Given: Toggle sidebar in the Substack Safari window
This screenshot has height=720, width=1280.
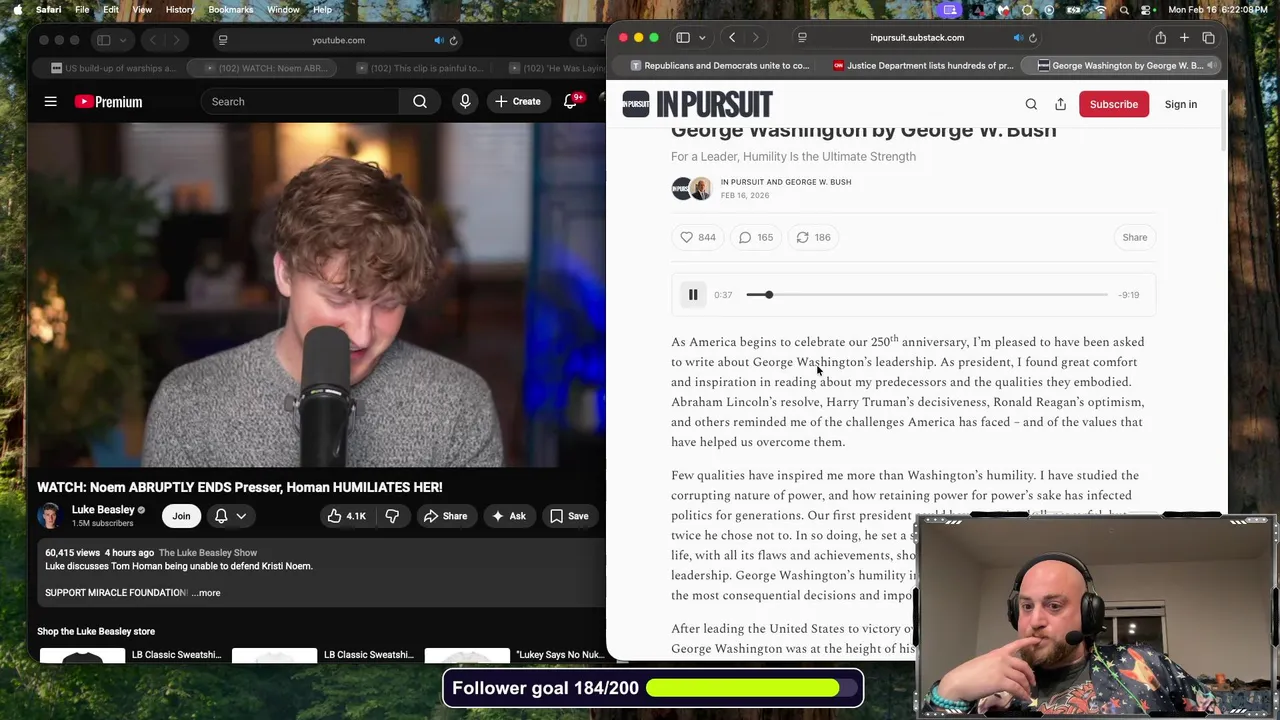Looking at the screenshot, I should (x=683, y=38).
